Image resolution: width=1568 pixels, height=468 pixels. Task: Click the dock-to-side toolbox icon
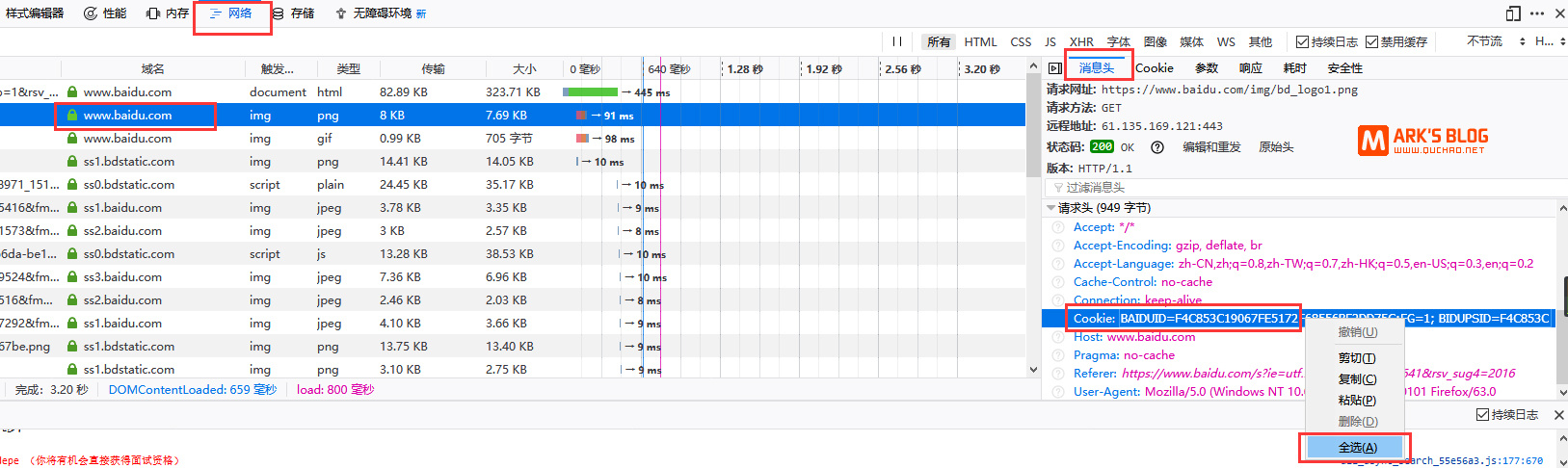pos(1513,13)
